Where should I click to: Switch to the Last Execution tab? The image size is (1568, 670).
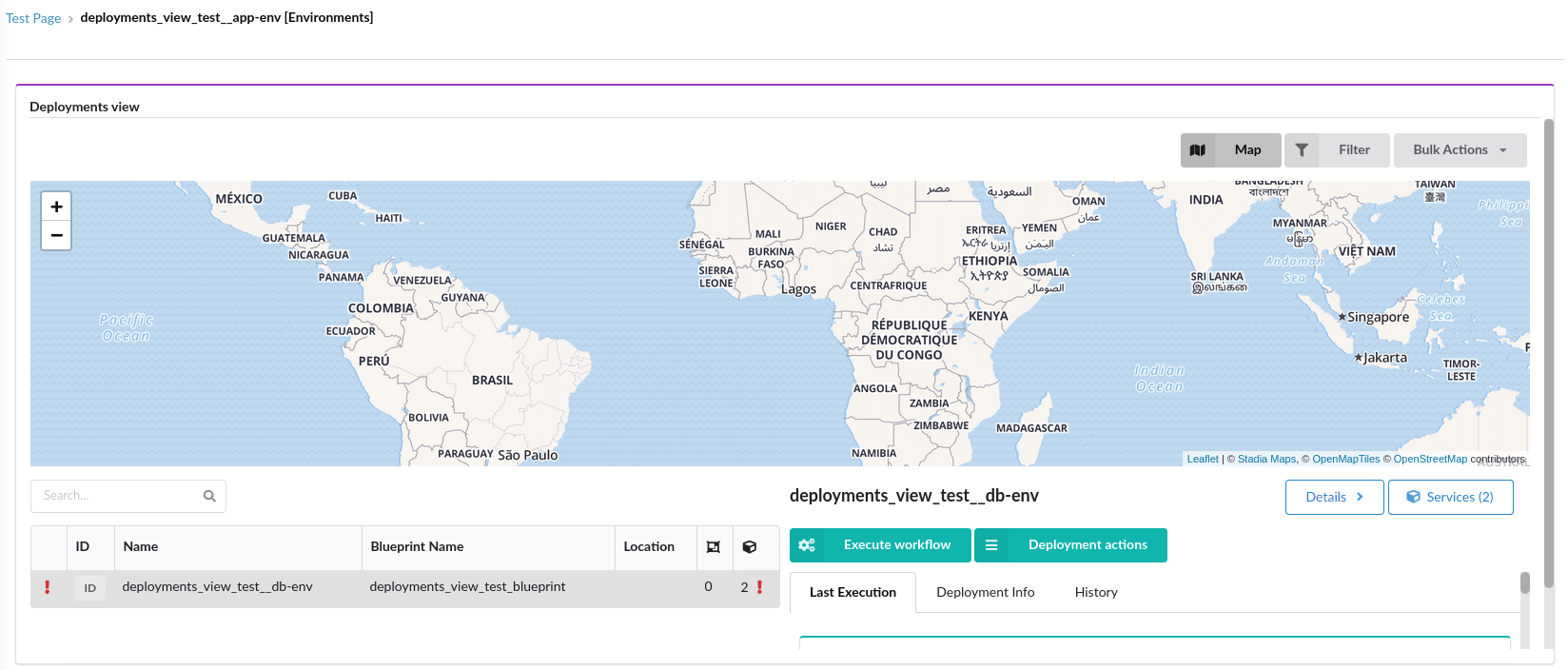point(853,593)
